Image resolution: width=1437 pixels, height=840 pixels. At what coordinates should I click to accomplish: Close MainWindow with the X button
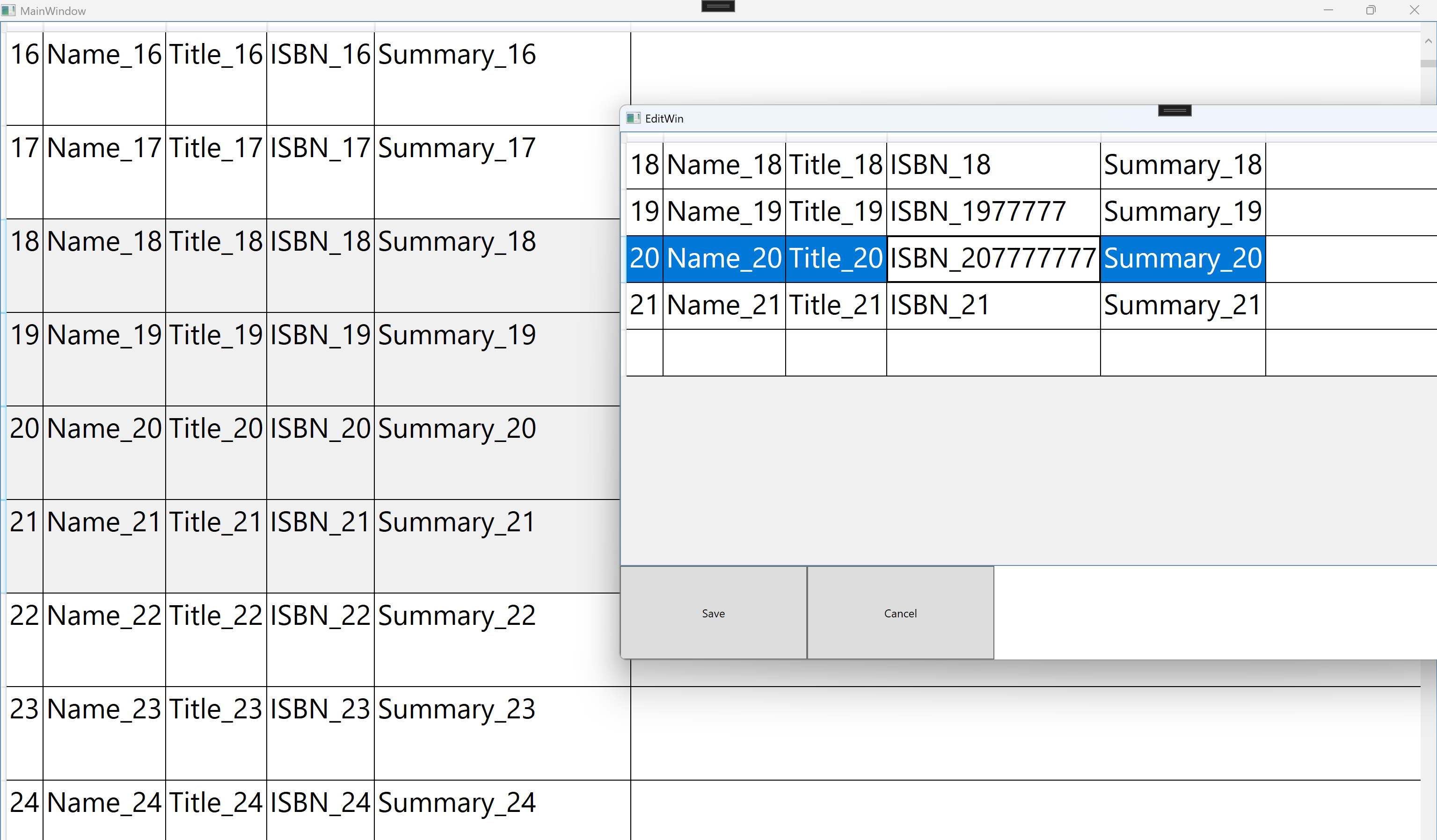(1414, 10)
